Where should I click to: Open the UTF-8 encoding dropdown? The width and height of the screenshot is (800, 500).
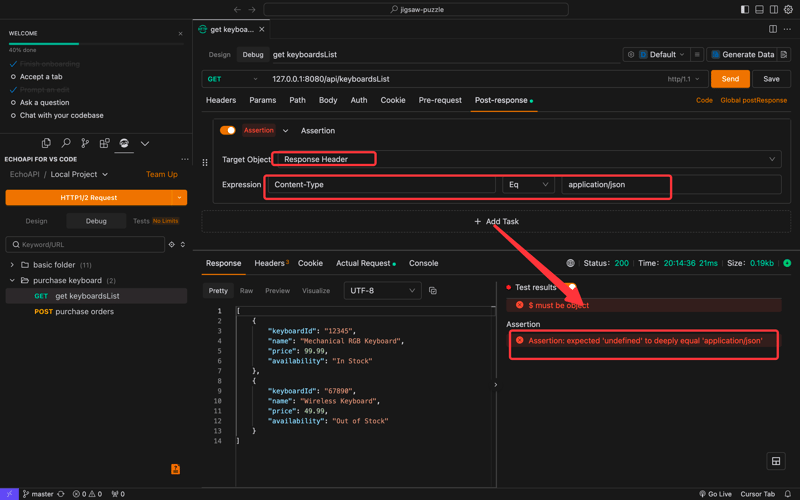tap(382, 291)
